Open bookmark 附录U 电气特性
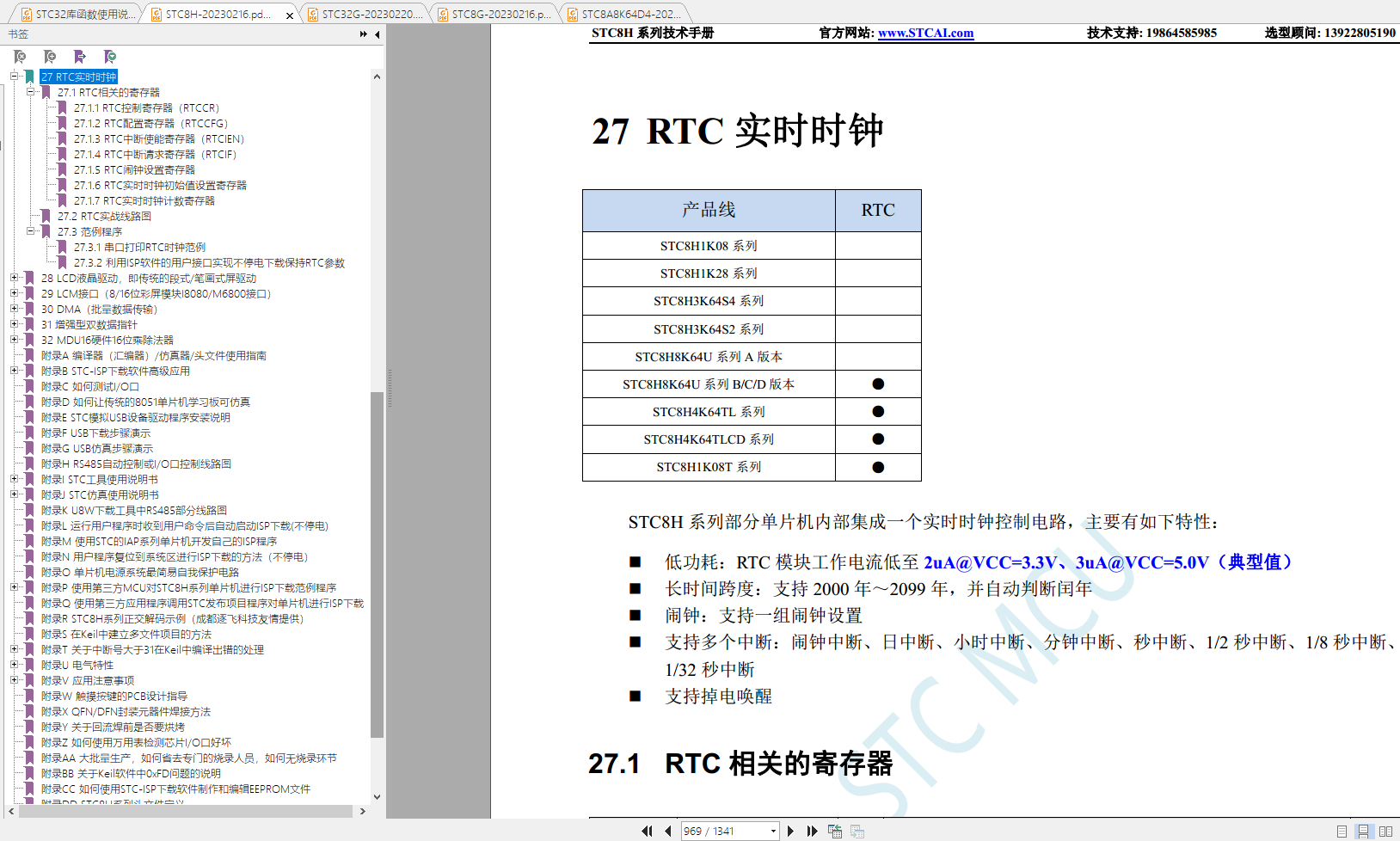The image size is (1400, 841). point(77,665)
